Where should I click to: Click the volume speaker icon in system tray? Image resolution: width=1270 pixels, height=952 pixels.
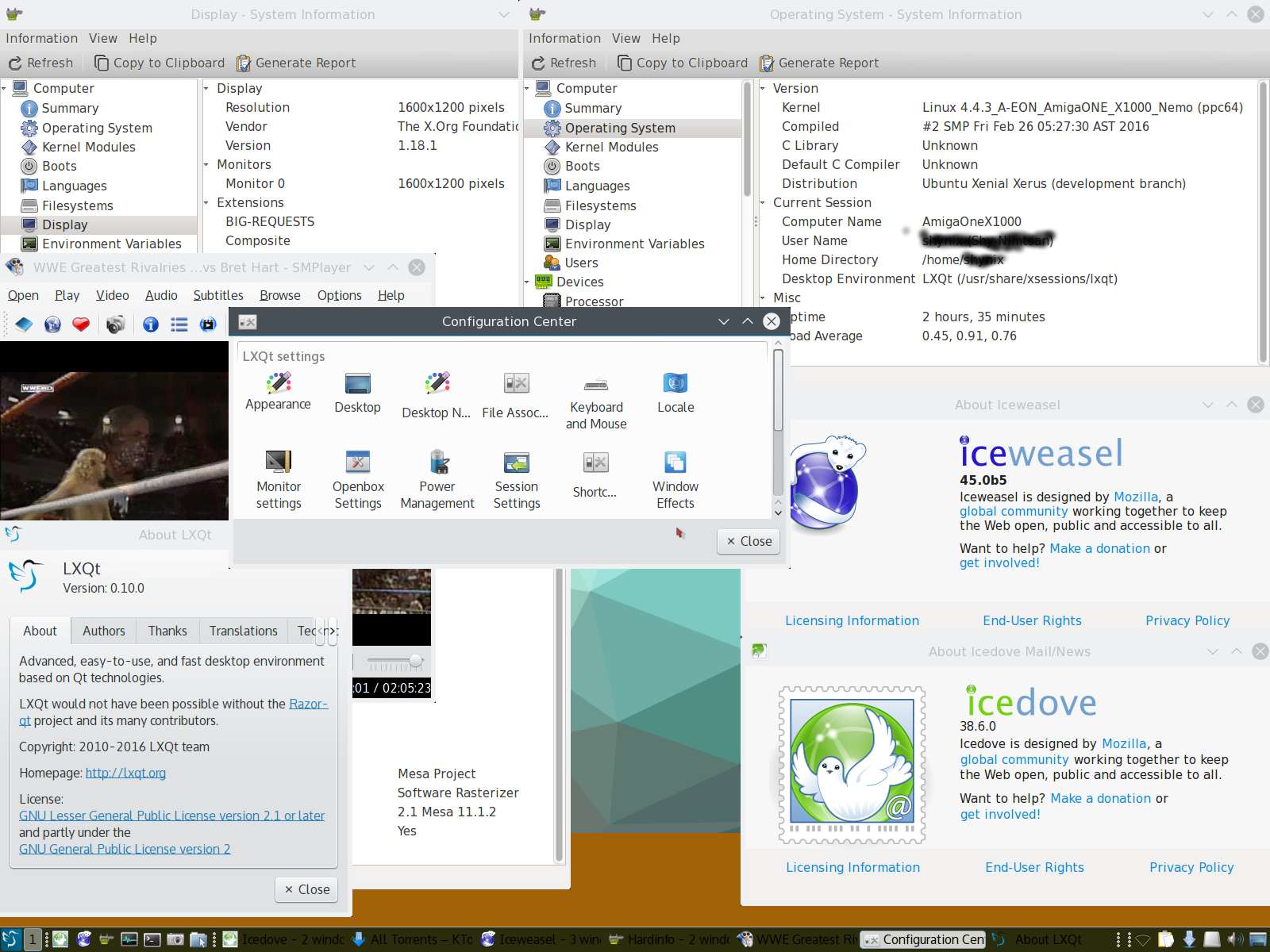click(1235, 940)
